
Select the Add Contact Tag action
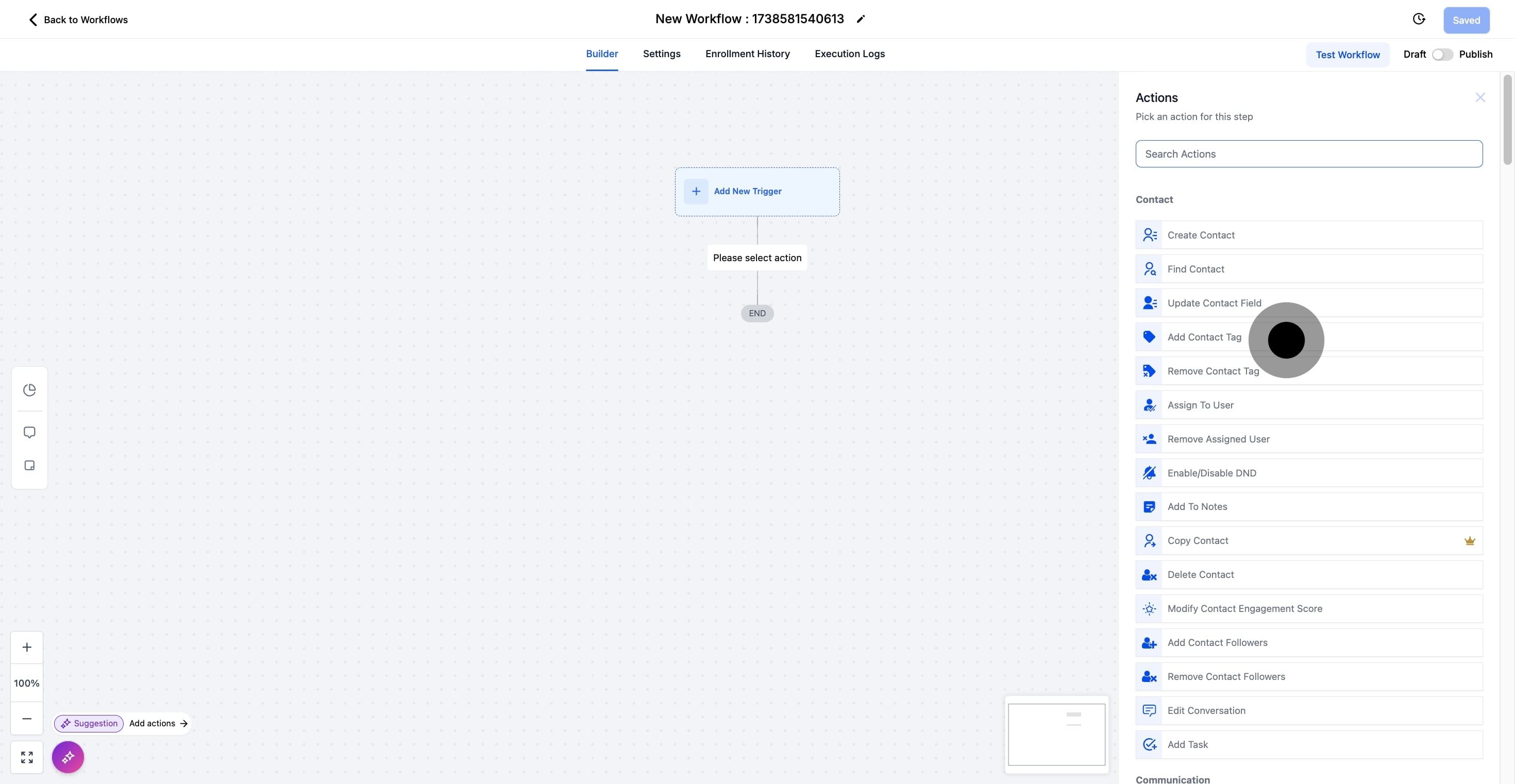[1204, 337]
